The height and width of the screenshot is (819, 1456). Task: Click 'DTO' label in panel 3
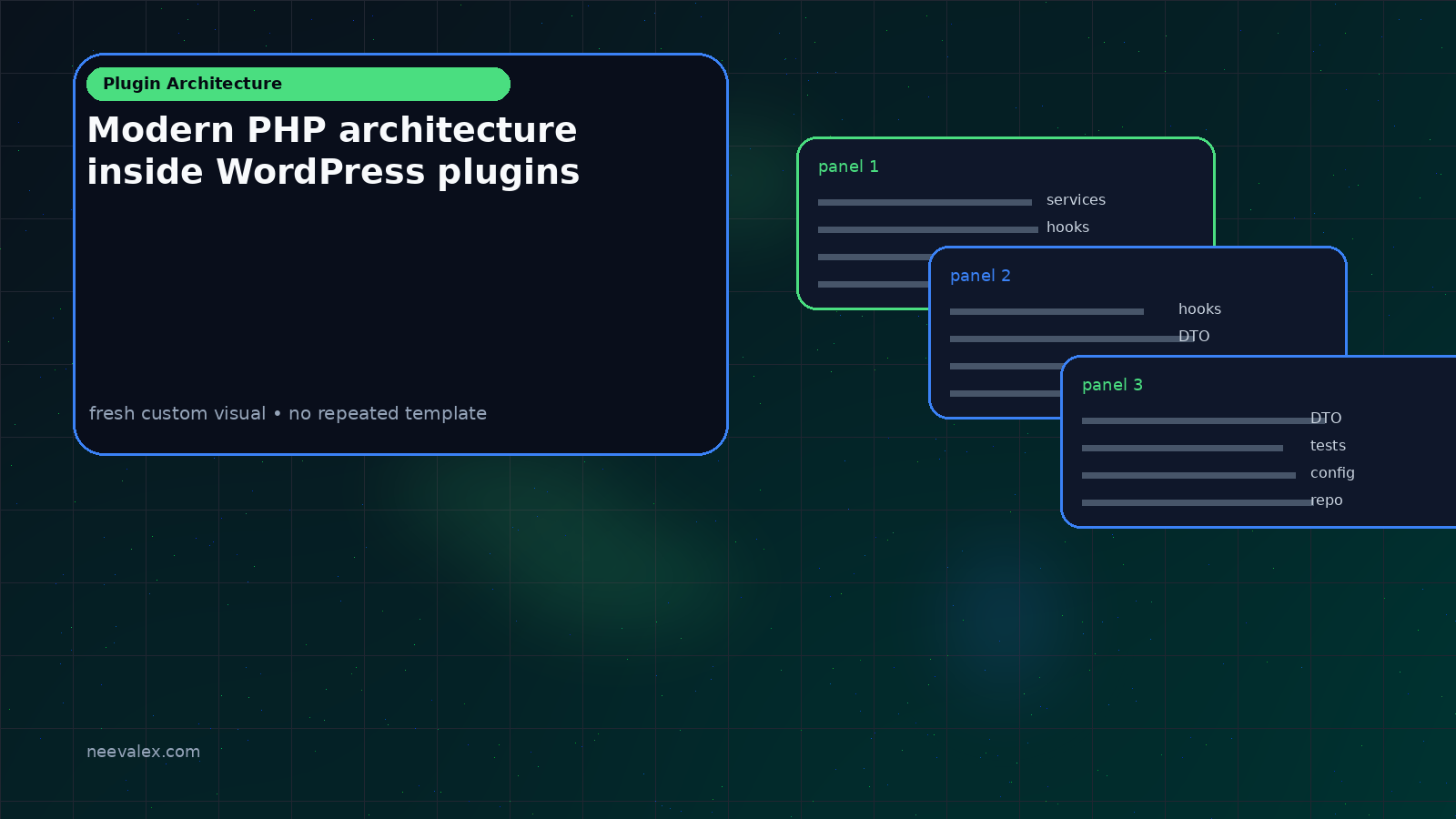tap(1326, 419)
